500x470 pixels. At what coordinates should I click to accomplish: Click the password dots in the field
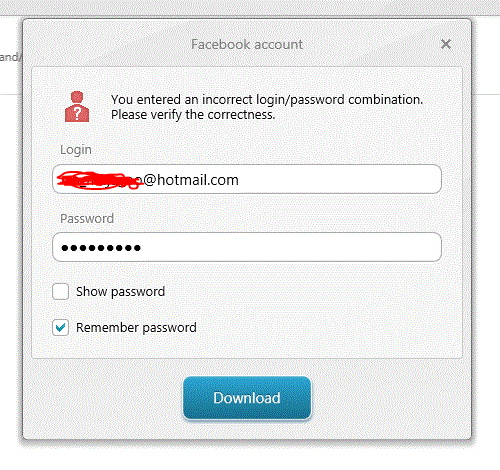pos(101,248)
